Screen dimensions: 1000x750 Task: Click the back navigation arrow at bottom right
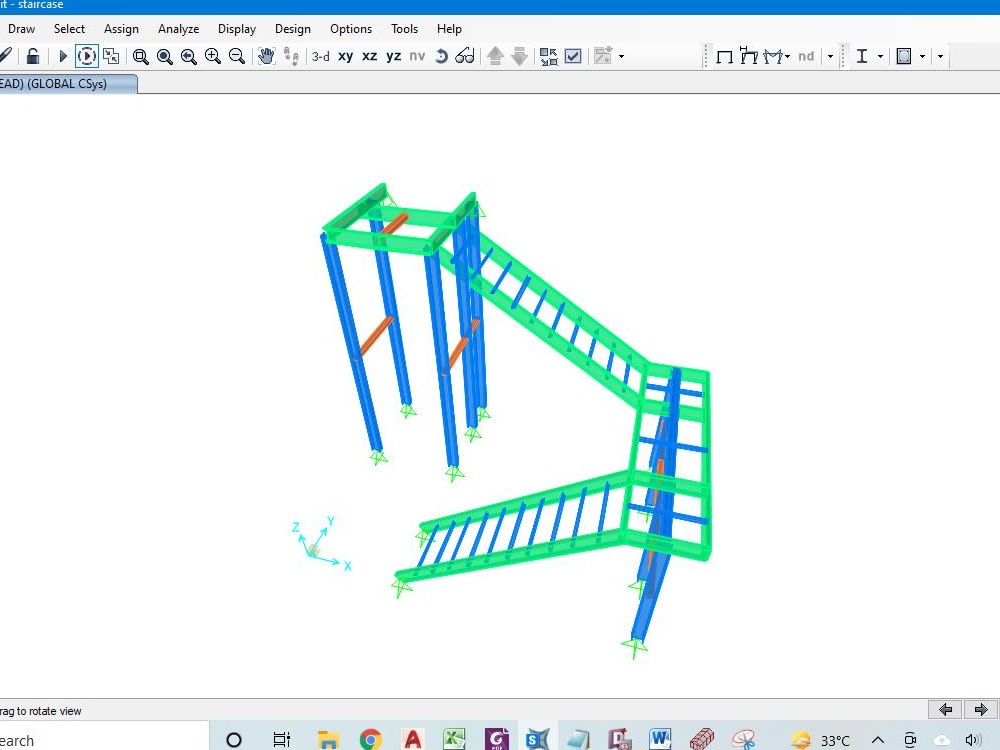[x=944, y=709]
